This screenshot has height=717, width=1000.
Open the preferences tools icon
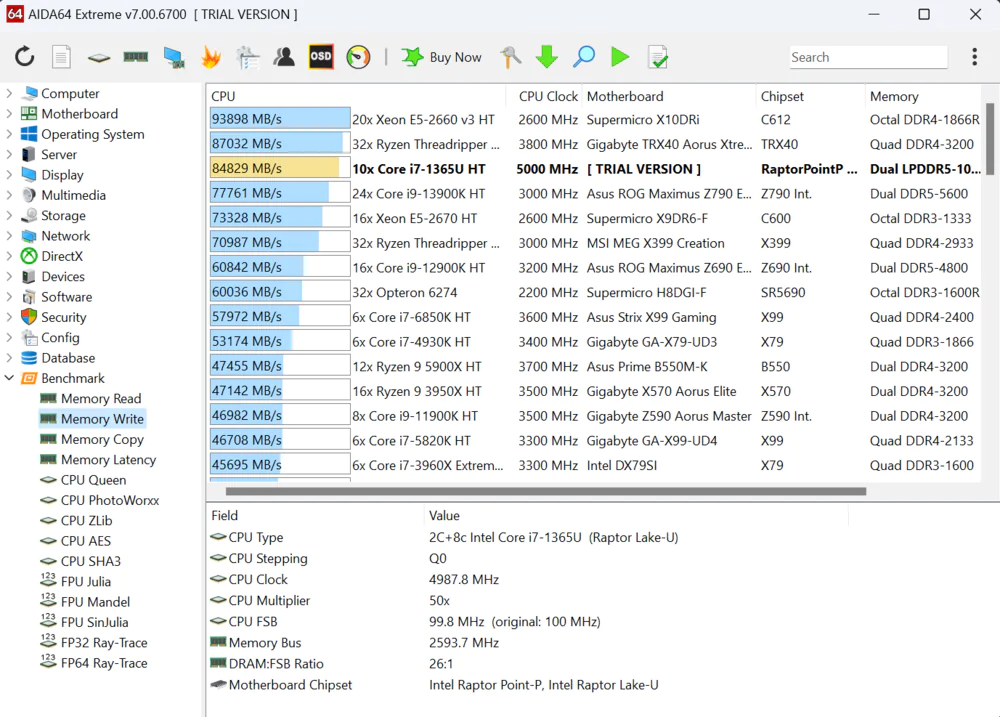click(x=510, y=57)
